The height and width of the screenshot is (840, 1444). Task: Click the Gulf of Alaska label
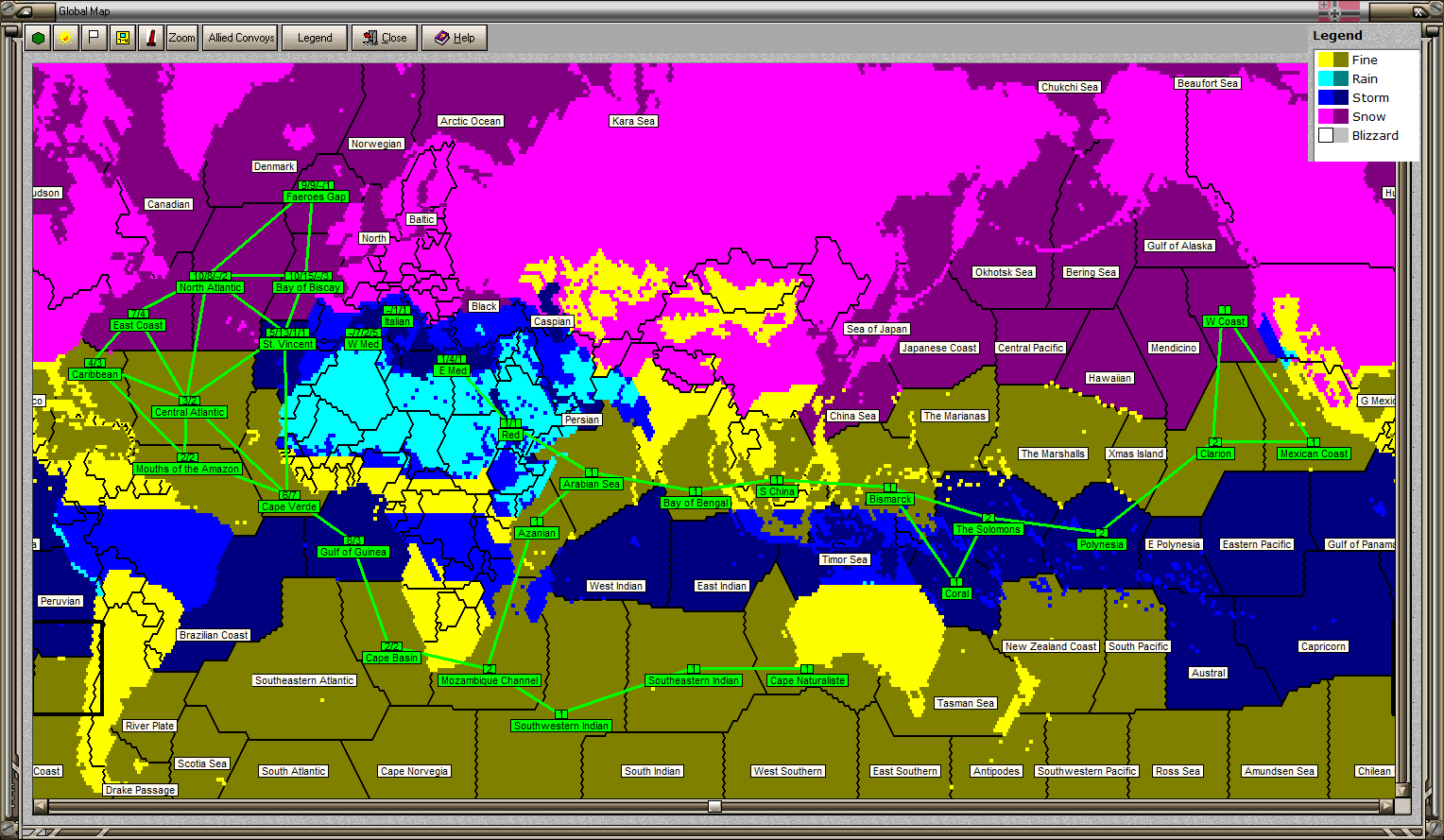[1179, 246]
